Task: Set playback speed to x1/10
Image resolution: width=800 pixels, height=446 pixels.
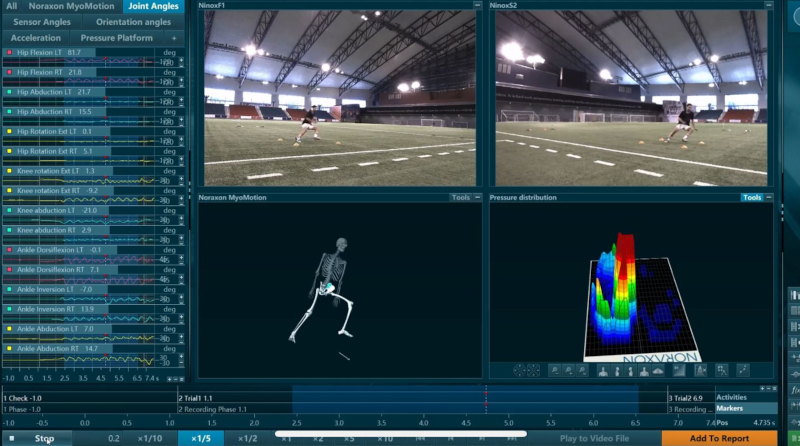Action: tap(150, 438)
